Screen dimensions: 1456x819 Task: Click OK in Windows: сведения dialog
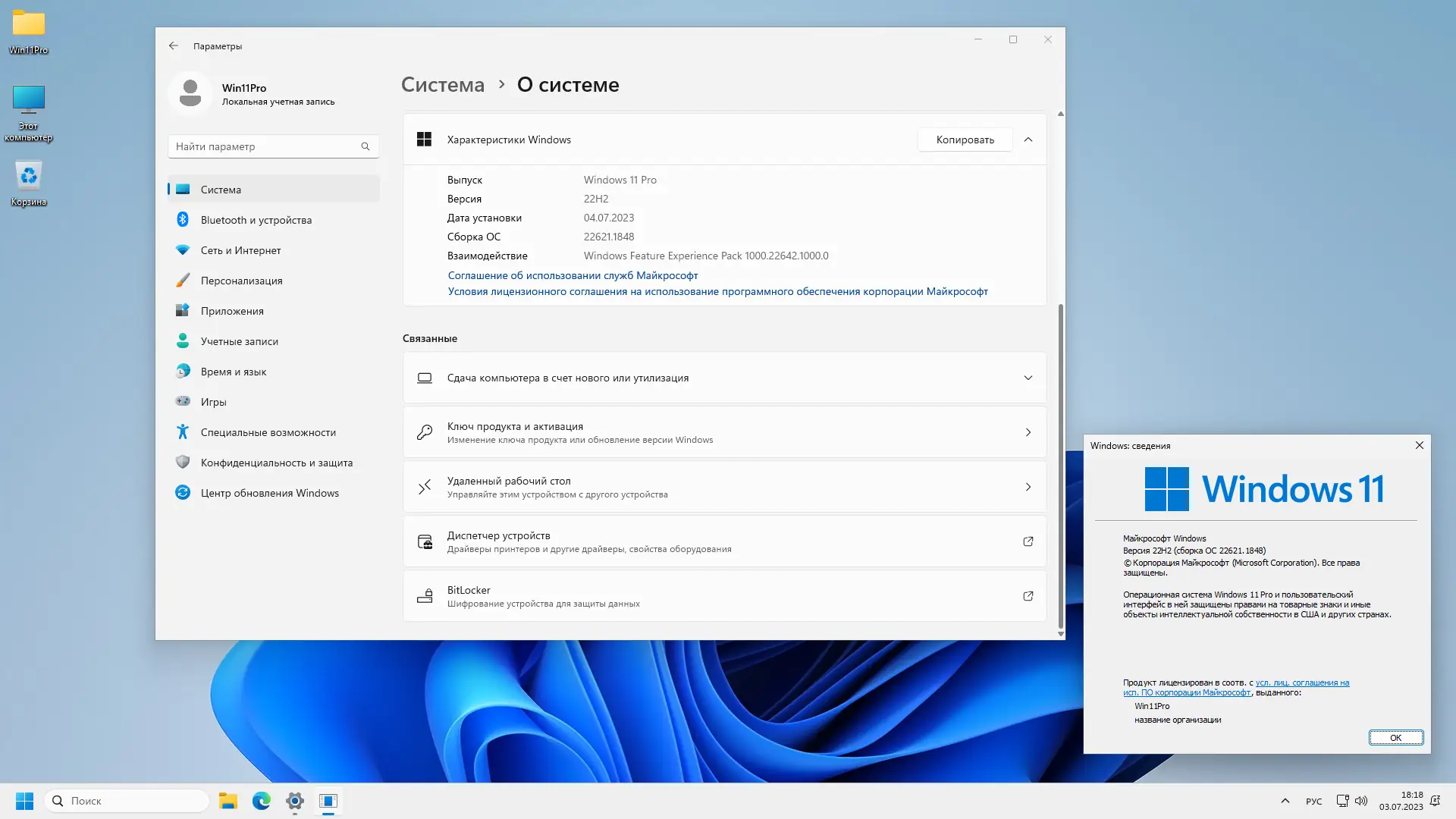click(1395, 738)
